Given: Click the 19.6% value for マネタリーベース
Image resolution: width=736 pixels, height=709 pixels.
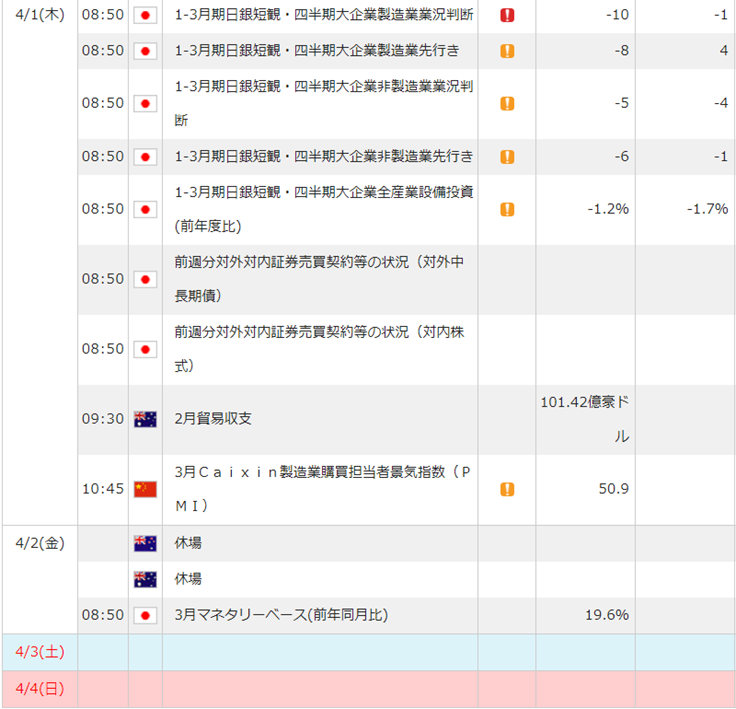Looking at the screenshot, I should pos(607,615).
